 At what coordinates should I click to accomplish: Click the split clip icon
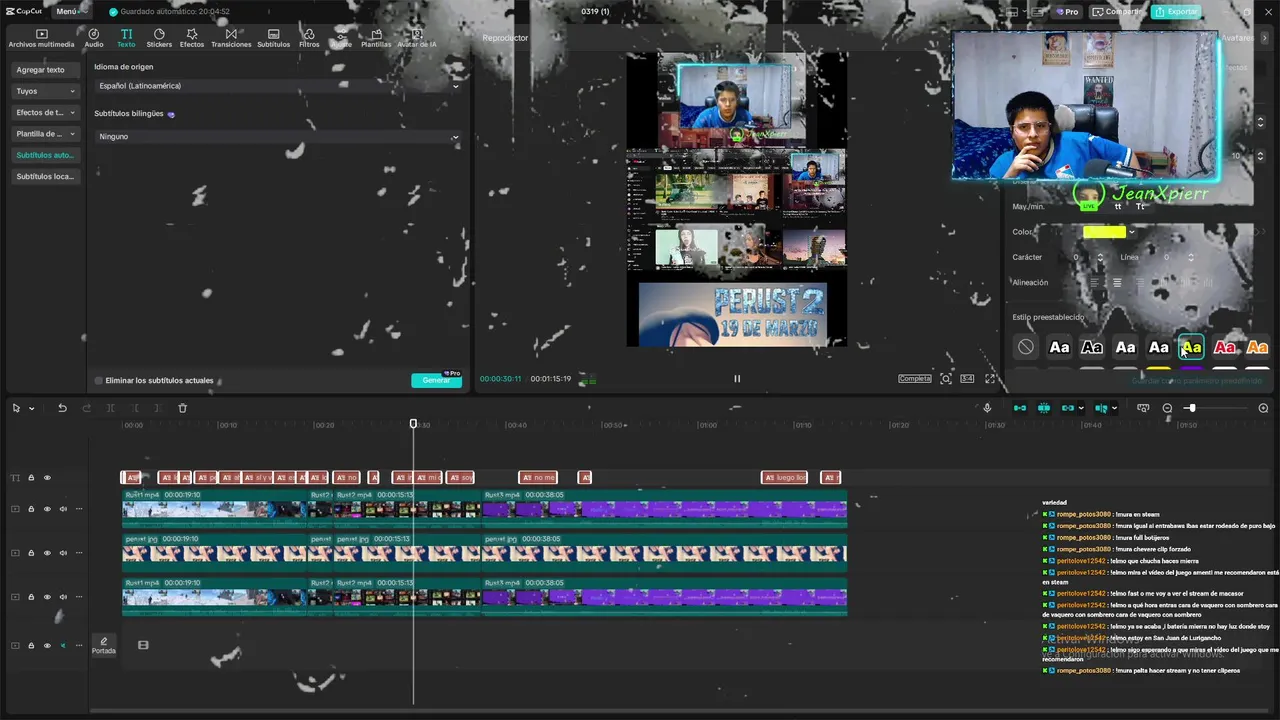[110, 408]
